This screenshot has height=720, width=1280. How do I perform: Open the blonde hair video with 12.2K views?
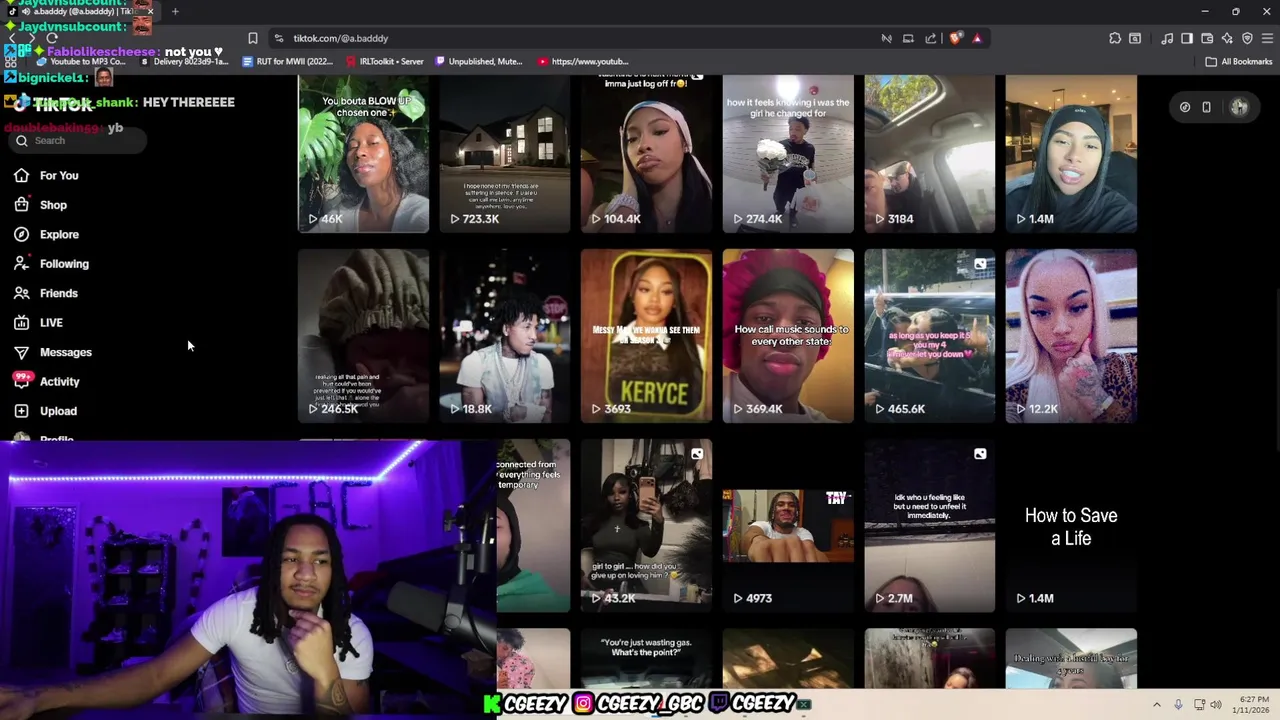coord(1071,336)
